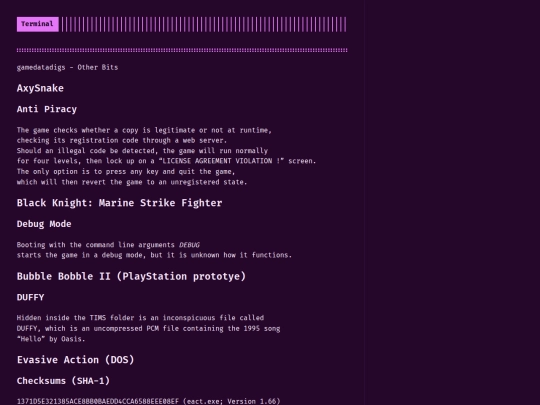Image resolution: width=540 pixels, height=405 pixels.
Task: Click the Terminal badge in the header
Action: tap(38, 24)
